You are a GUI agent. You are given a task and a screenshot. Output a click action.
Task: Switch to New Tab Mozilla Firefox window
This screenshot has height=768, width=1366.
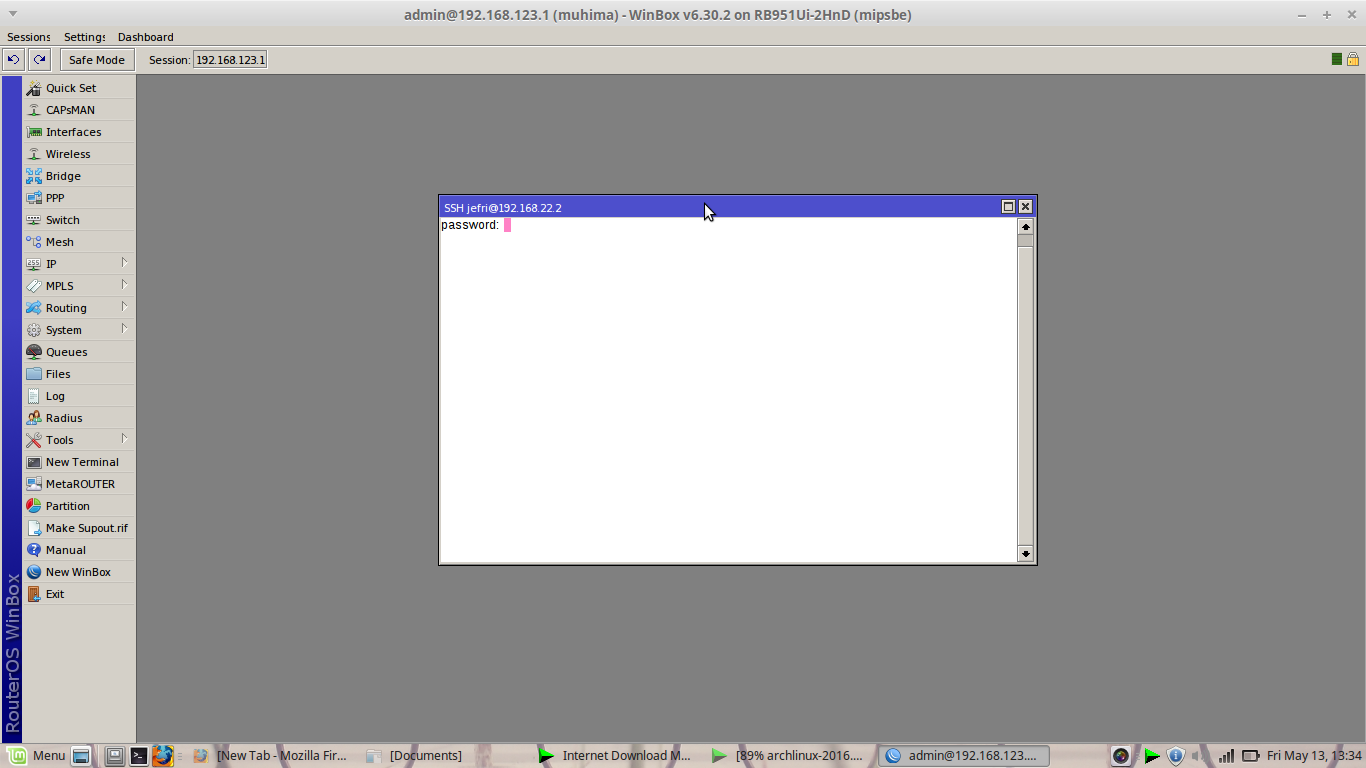pos(270,756)
